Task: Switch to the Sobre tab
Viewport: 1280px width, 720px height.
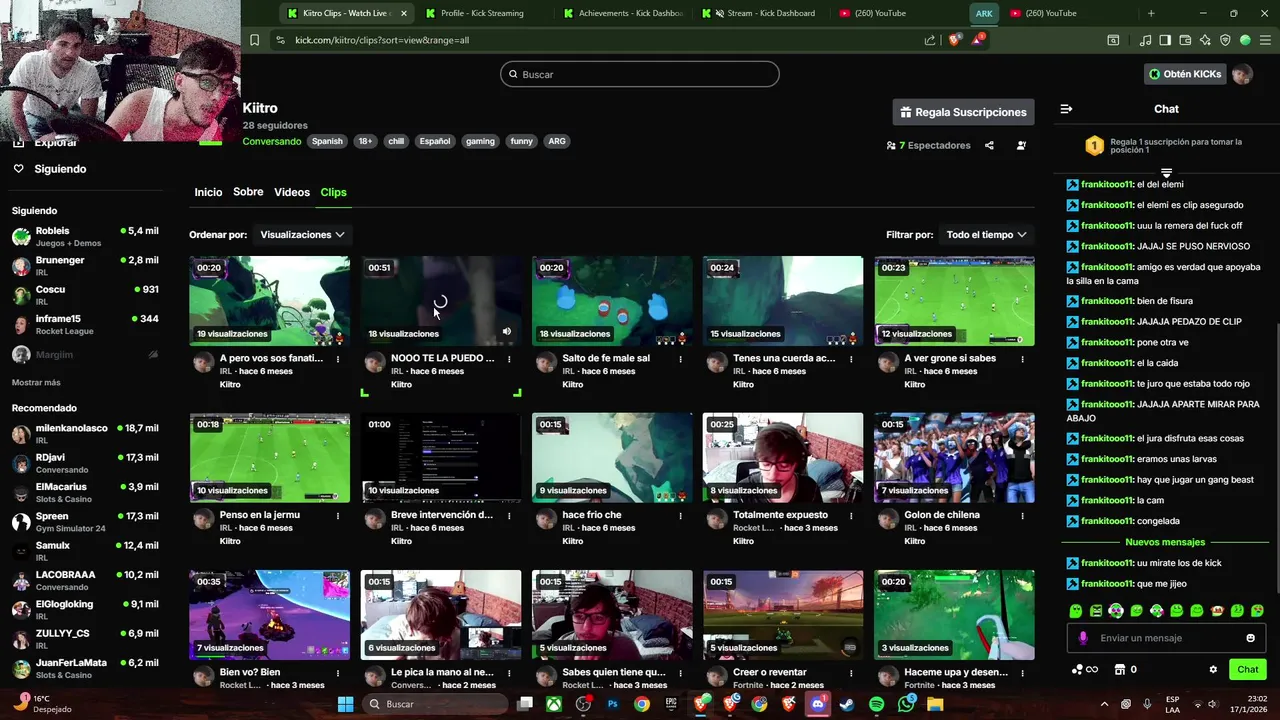Action: [248, 192]
